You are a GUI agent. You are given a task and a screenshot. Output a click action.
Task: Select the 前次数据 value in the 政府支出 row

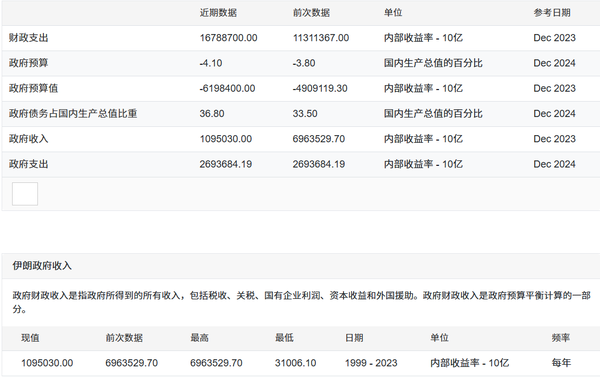coord(319,164)
